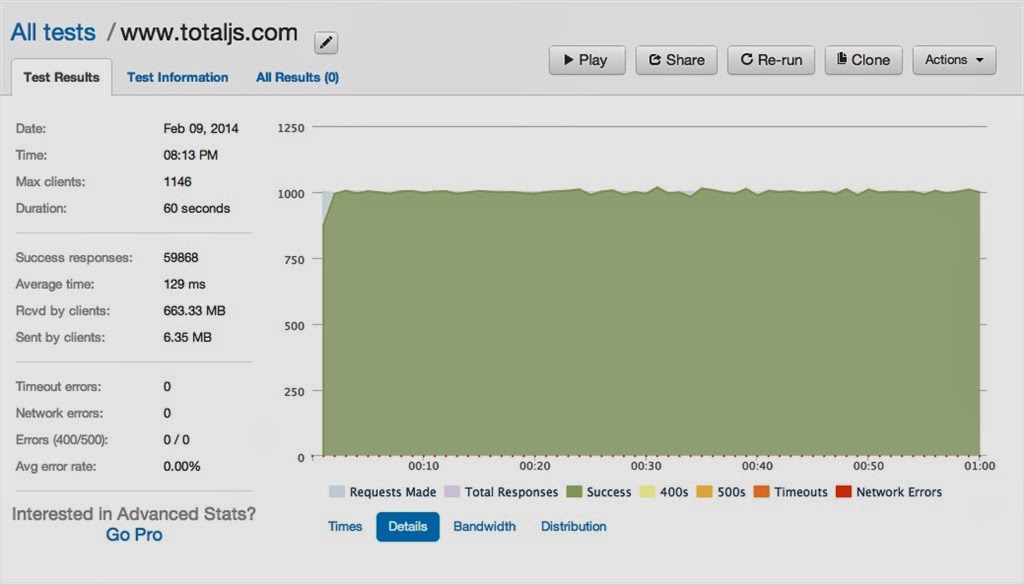Click the 0 / 0 errors (400/500) value
This screenshot has height=585, width=1024.
[x=176, y=440]
